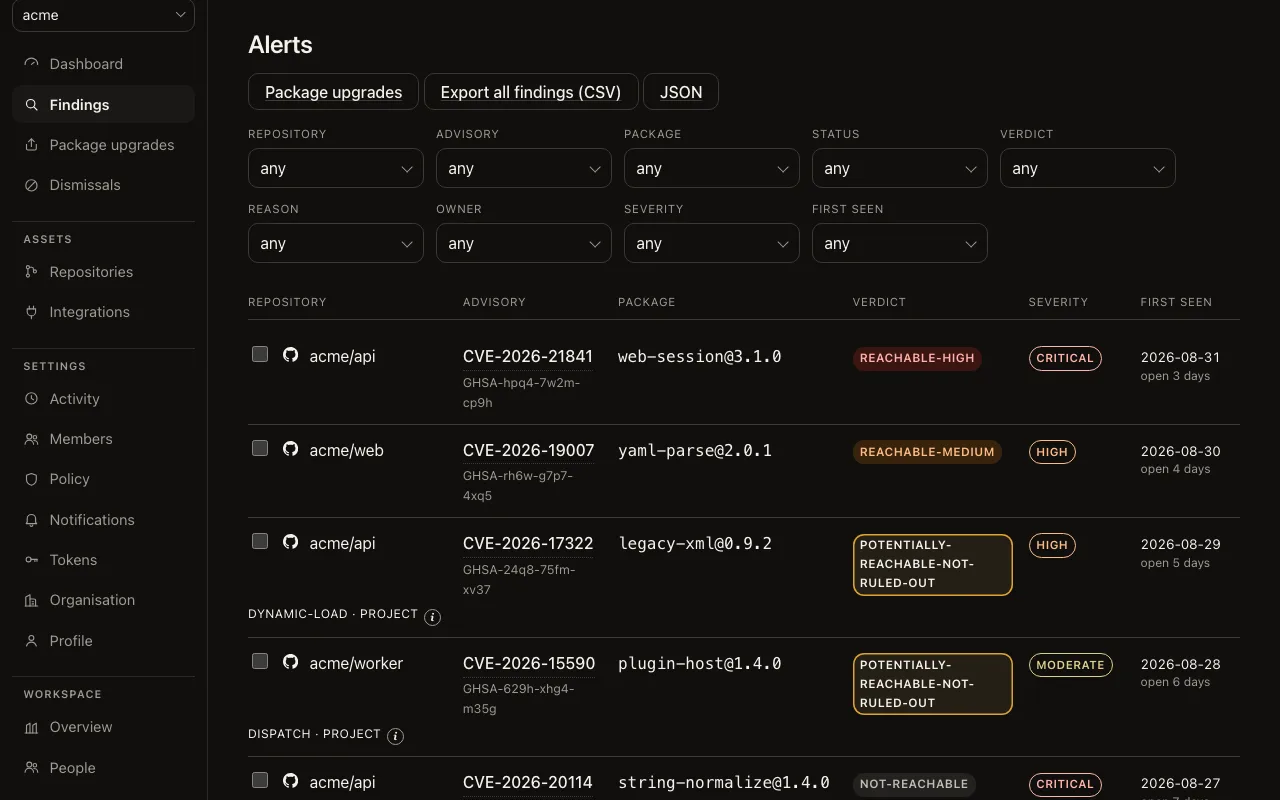1280x800 pixels.
Task: Click GitHub icon in string-normalize row
Action: (x=290, y=781)
